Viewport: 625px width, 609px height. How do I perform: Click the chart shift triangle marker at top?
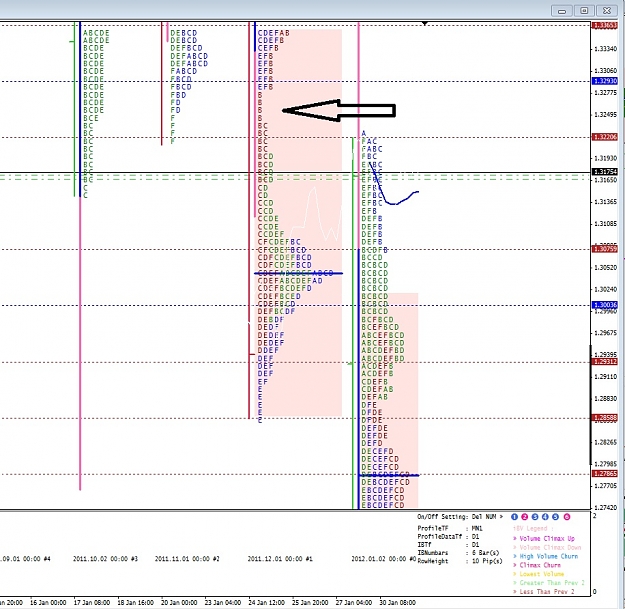pos(425,24)
